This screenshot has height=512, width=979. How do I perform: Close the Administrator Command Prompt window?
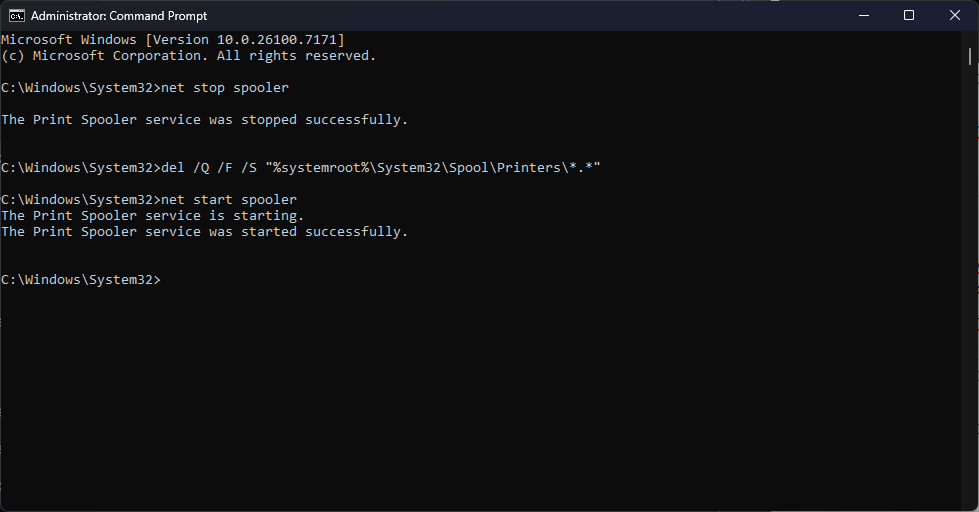(955, 15)
